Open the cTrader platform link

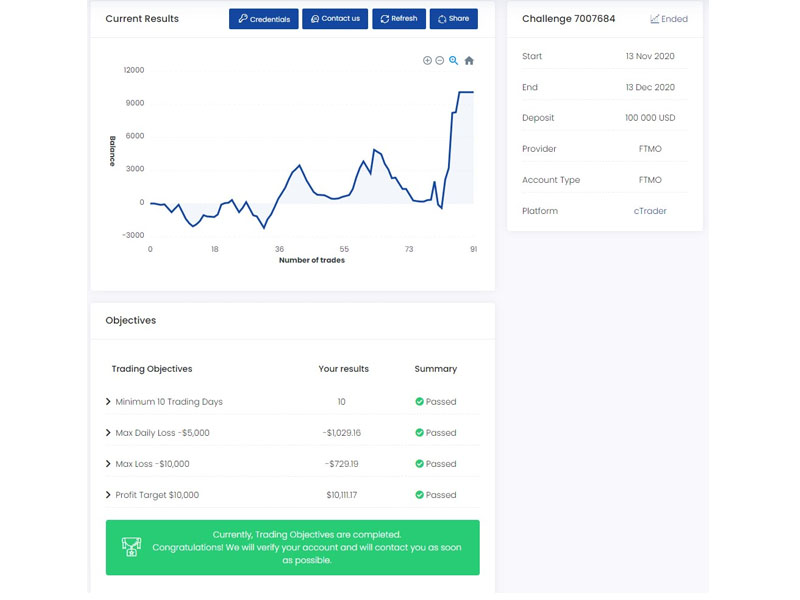tap(650, 211)
